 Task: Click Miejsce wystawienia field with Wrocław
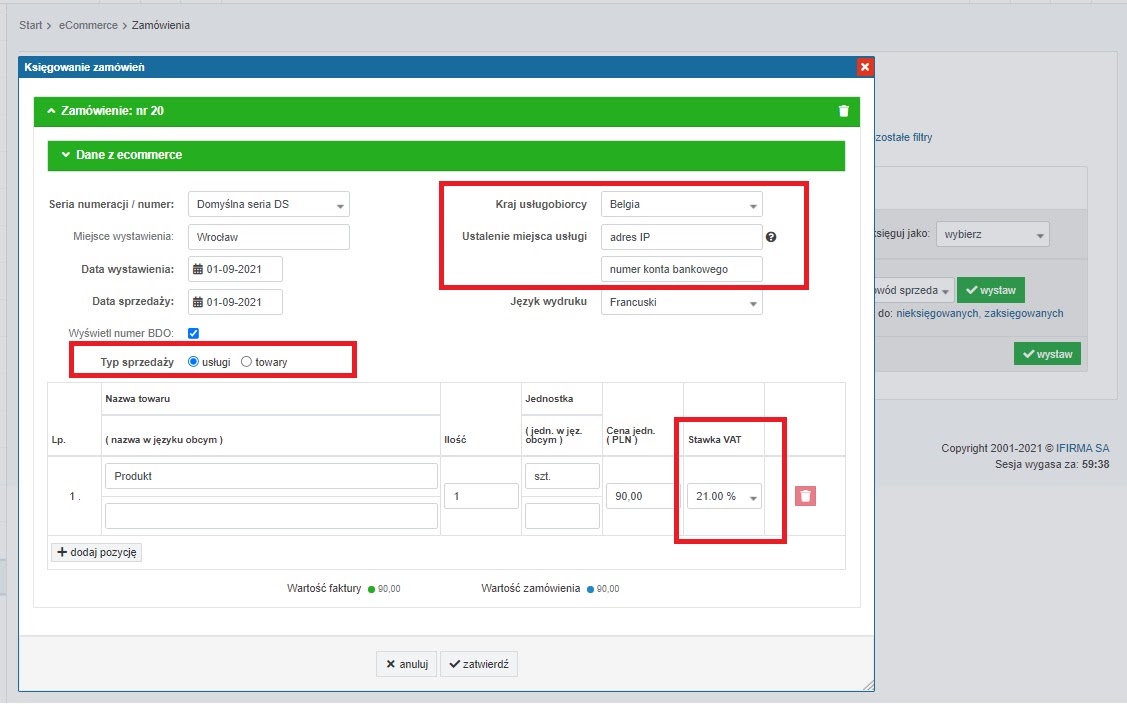(x=269, y=237)
